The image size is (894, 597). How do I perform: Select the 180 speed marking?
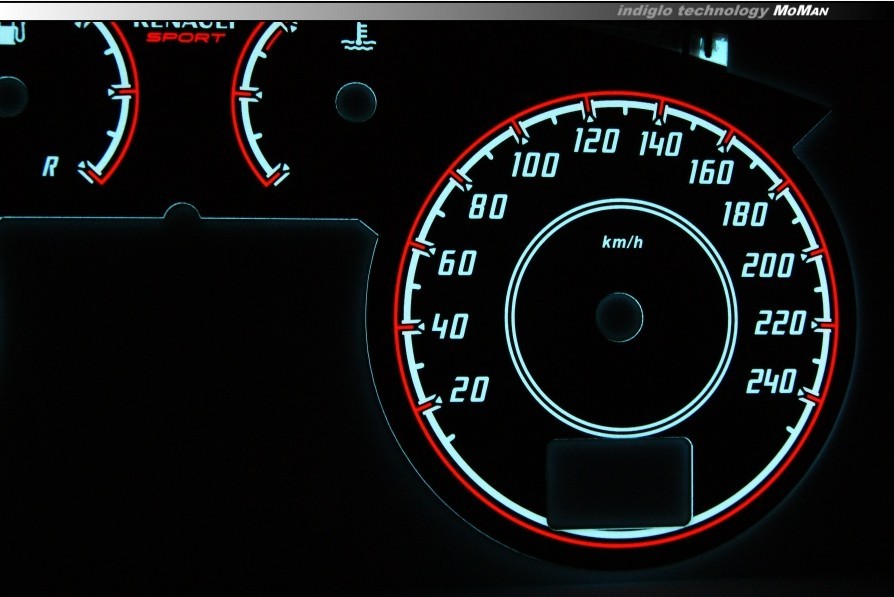[x=744, y=215]
